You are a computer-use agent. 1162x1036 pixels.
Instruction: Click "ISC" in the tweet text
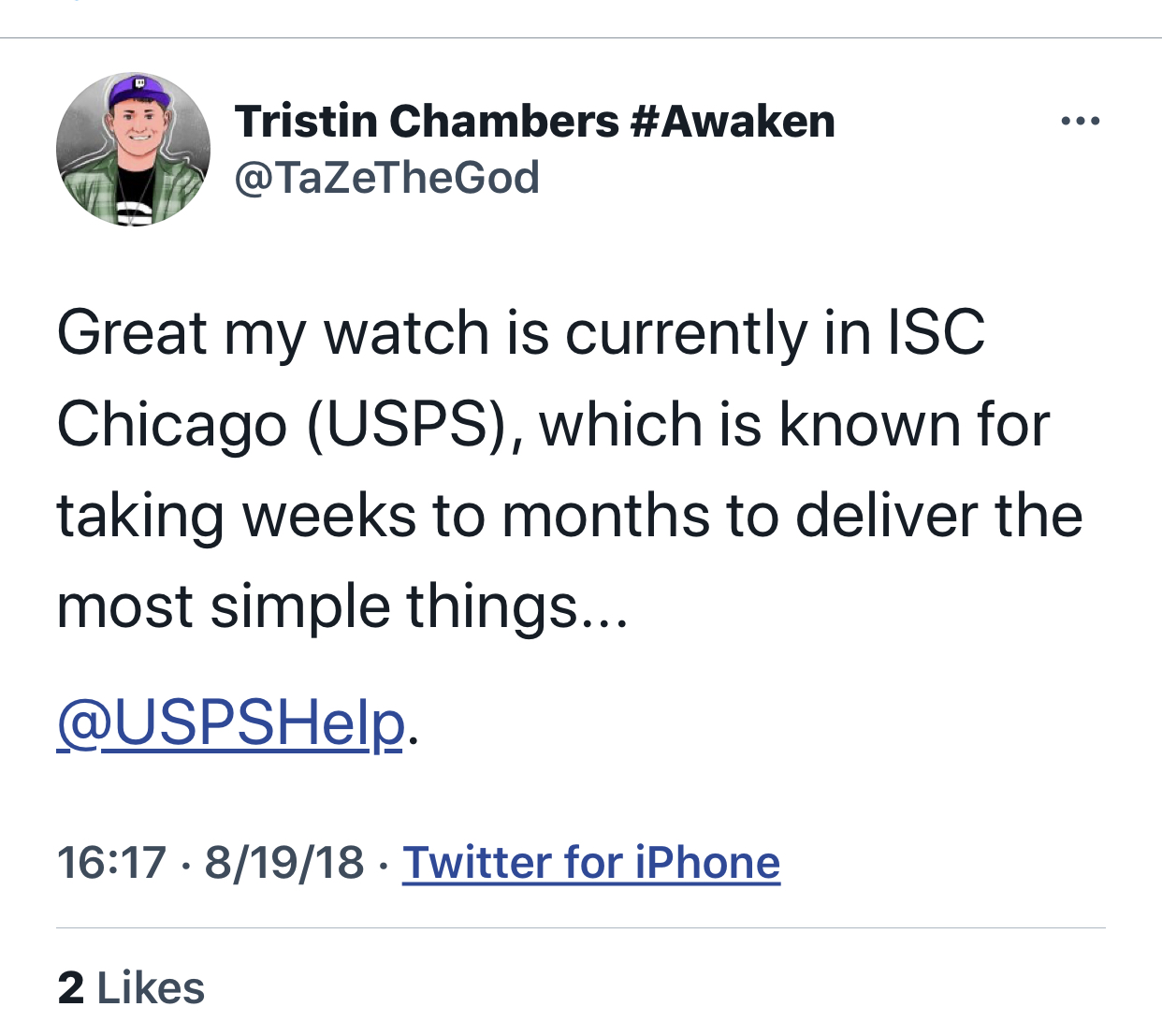[936, 333]
